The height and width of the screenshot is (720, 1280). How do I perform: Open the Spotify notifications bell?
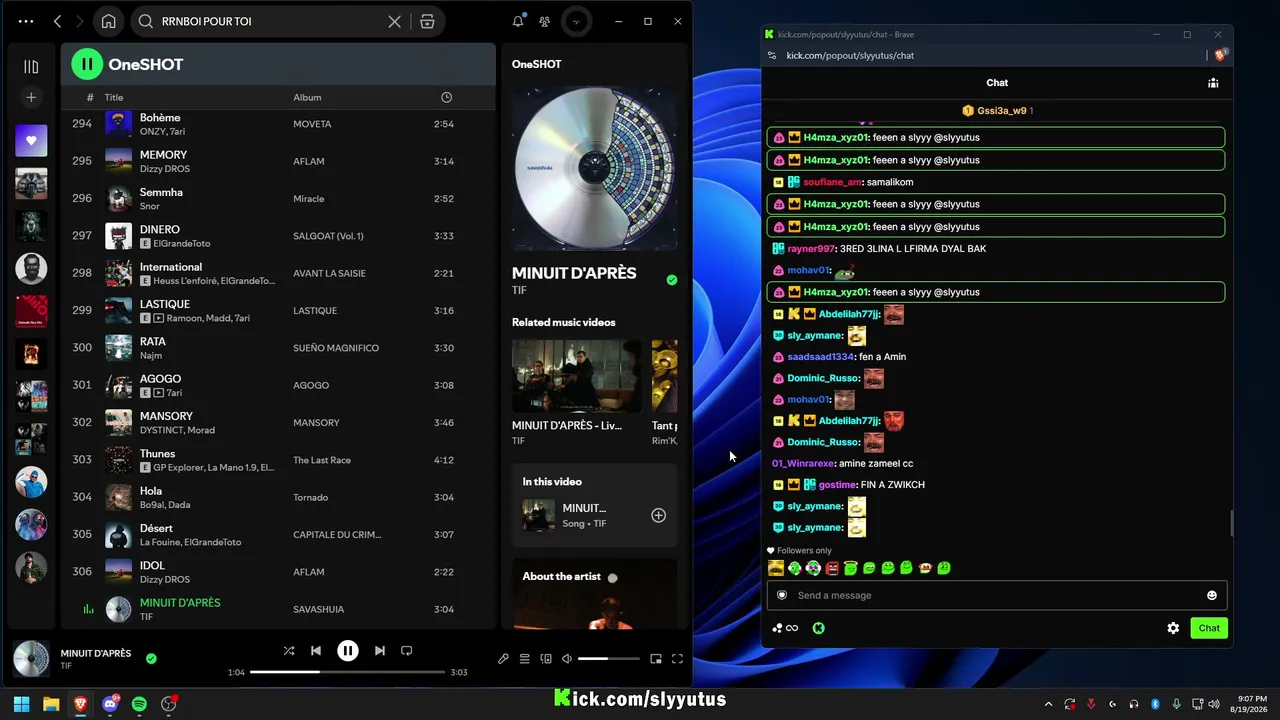tap(518, 21)
